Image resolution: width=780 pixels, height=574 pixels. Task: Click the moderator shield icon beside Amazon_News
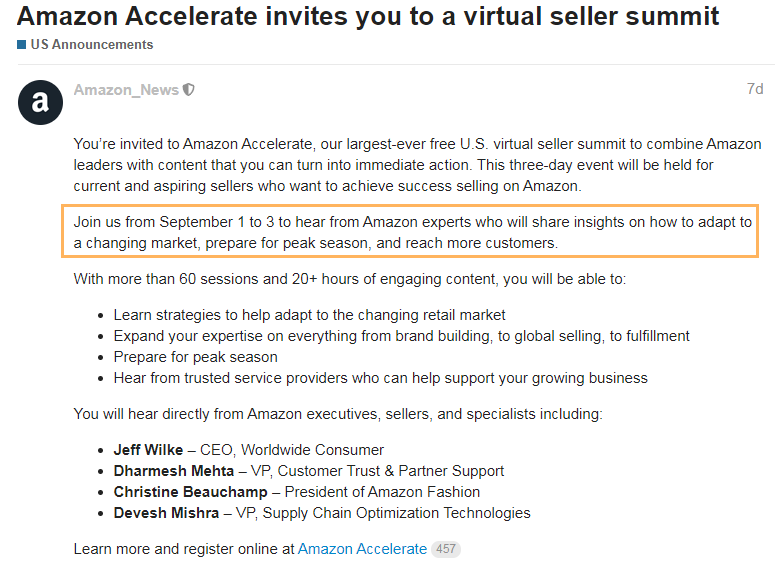pyautogui.click(x=189, y=90)
